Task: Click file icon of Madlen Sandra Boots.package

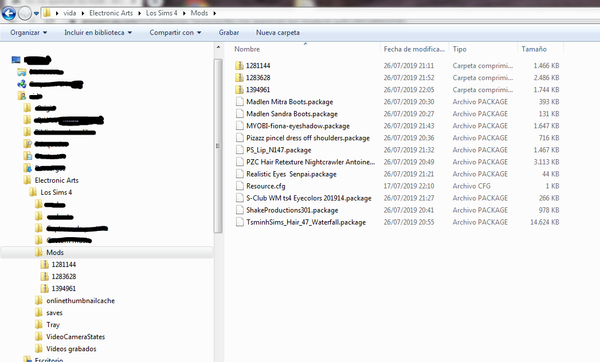Action: point(240,114)
